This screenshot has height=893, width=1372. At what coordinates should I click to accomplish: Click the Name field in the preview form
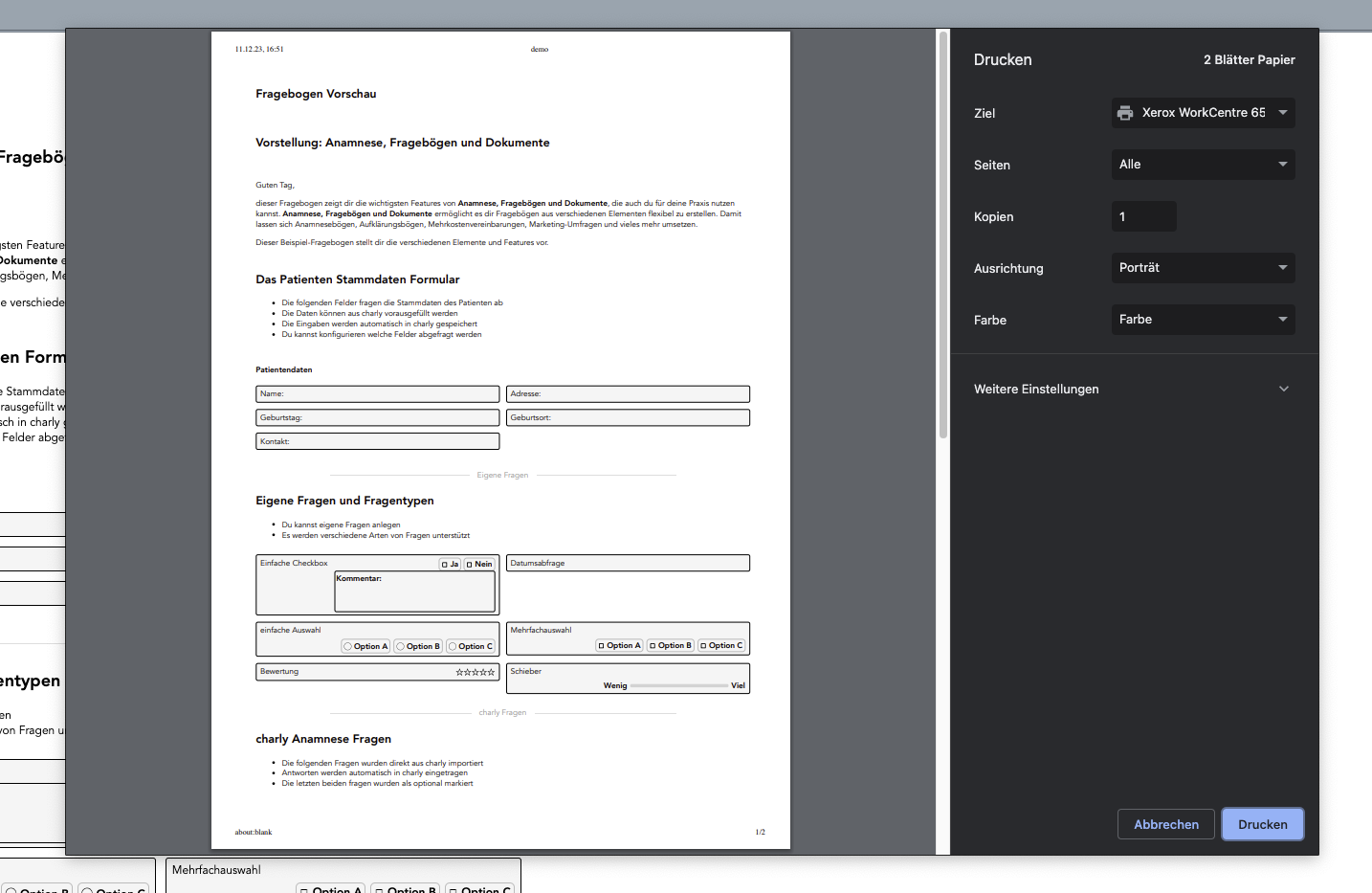point(378,394)
